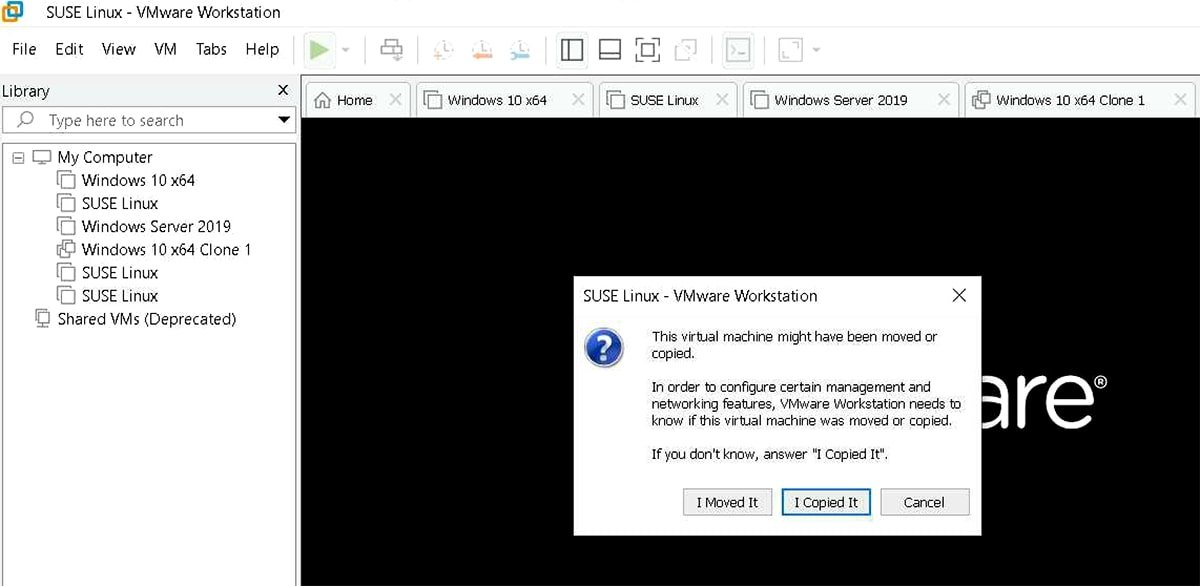The height and width of the screenshot is (586, 1200).
Task: Send Ctrl+Alt+Del to the guest
Action: click(x=390, y=48)
